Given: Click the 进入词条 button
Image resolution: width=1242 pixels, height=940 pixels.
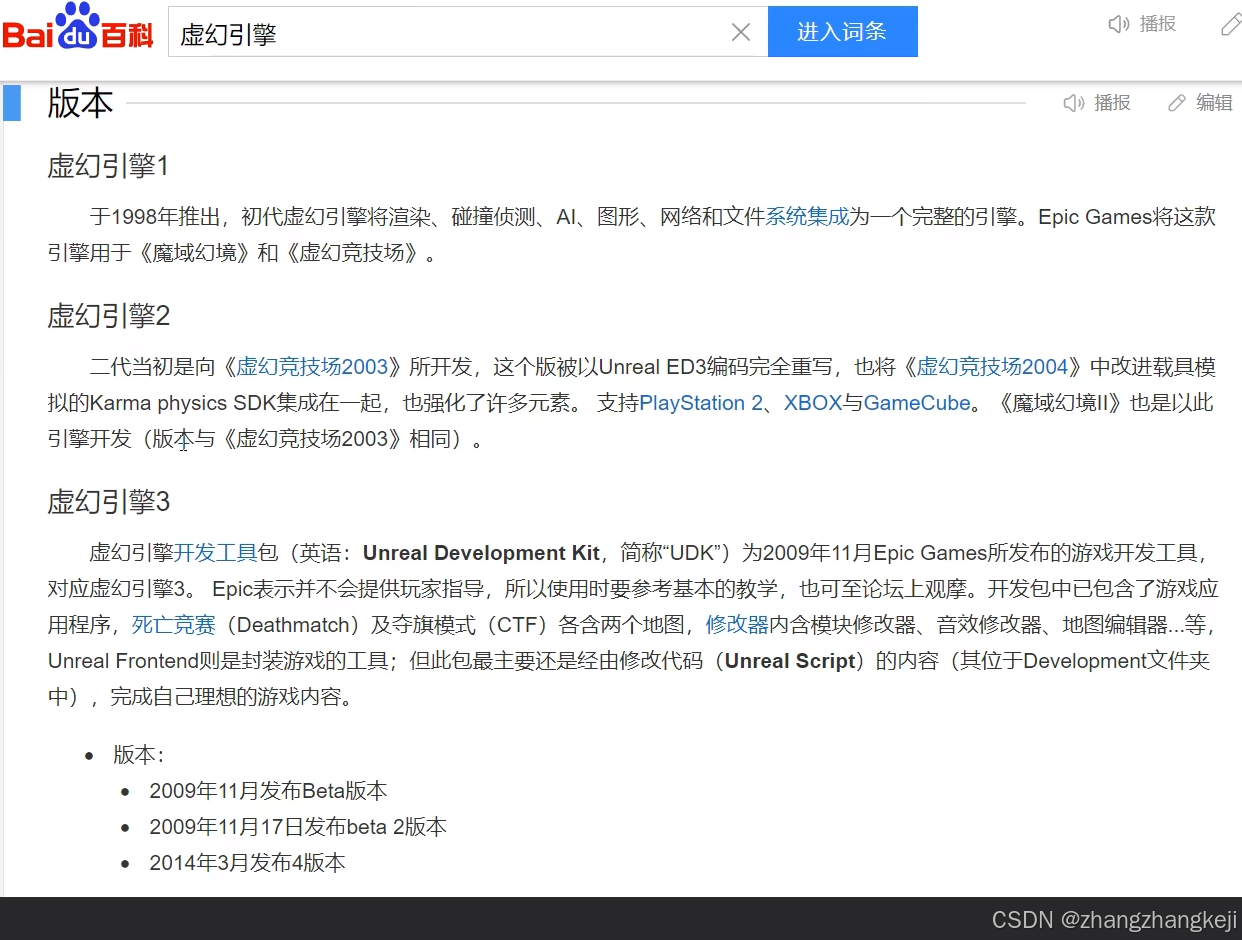Looking at the screenshot, I should (x=842, y=32).
